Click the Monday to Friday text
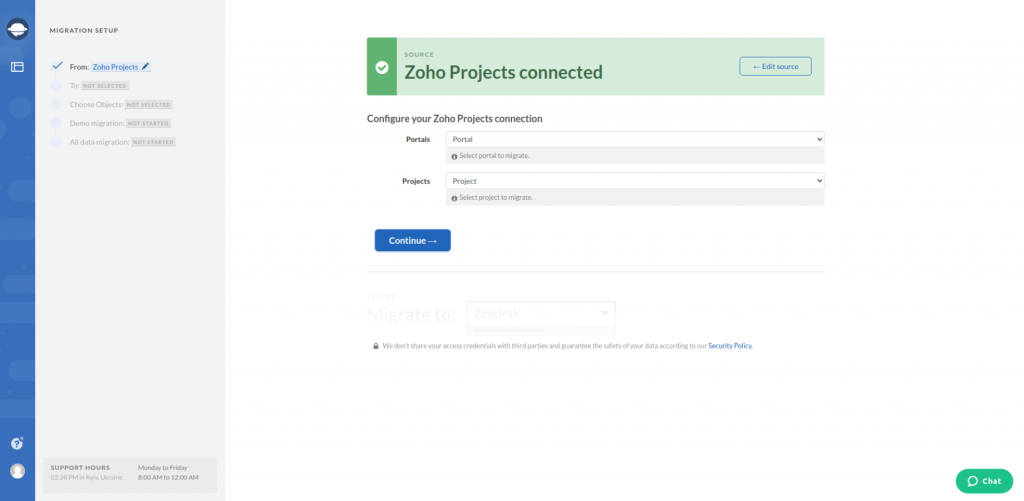This screenshot has height=501, width=1024. [163, 468]
